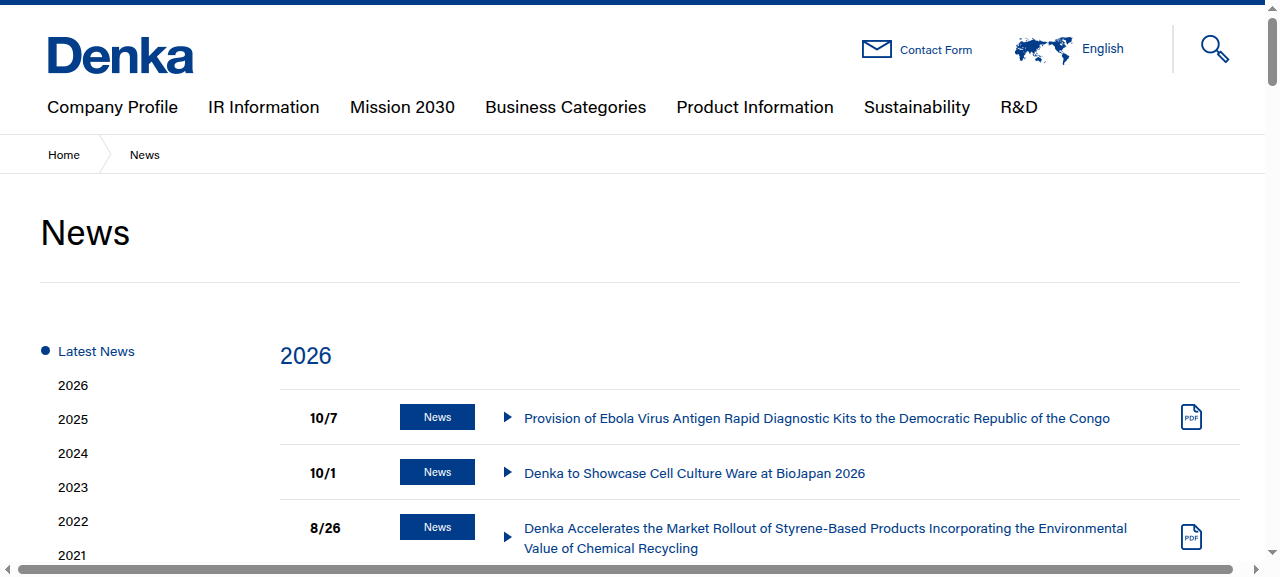1280x577 pixels.
Task: Open the Mission 2030 menu
Action: [x=402, y=107]
